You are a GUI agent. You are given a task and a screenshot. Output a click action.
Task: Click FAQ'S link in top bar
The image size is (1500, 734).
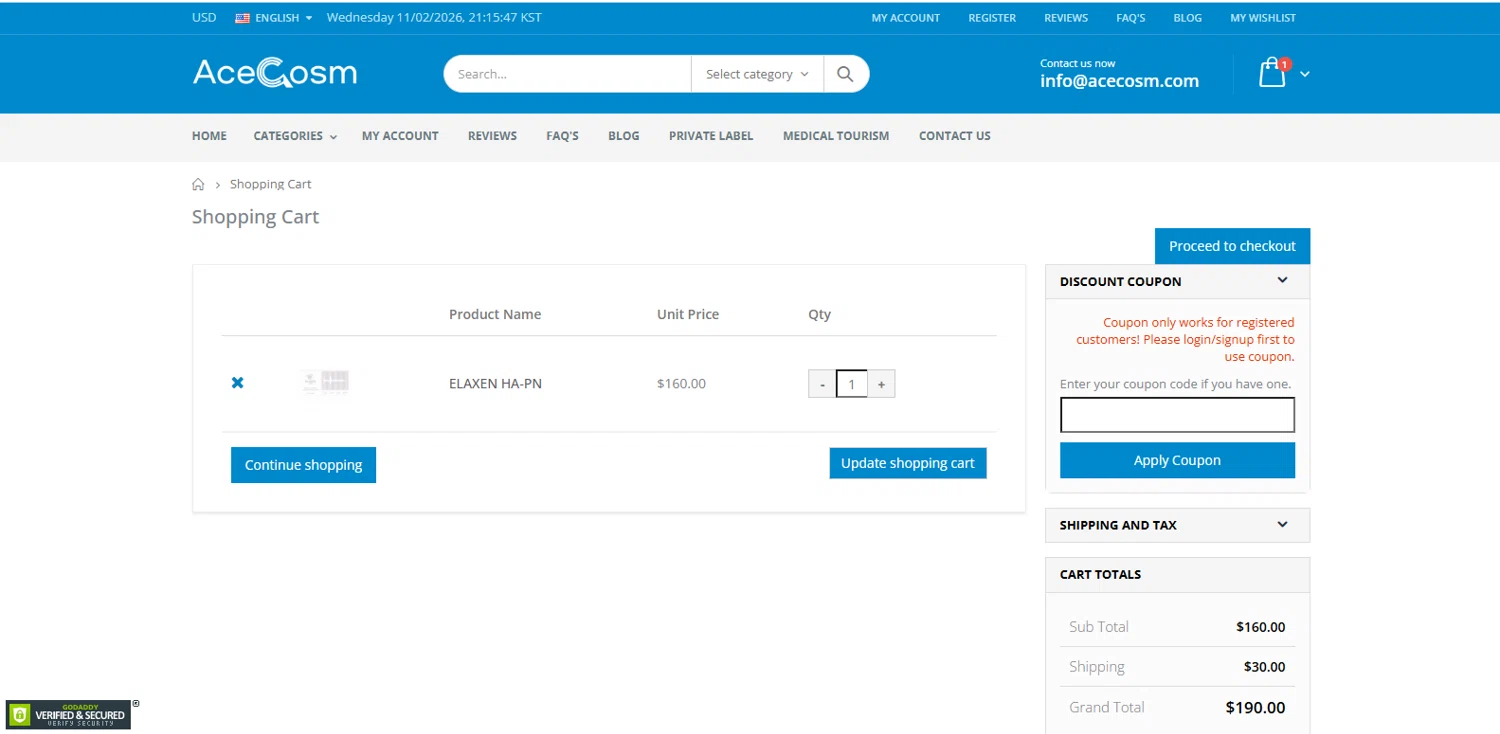1131,18
